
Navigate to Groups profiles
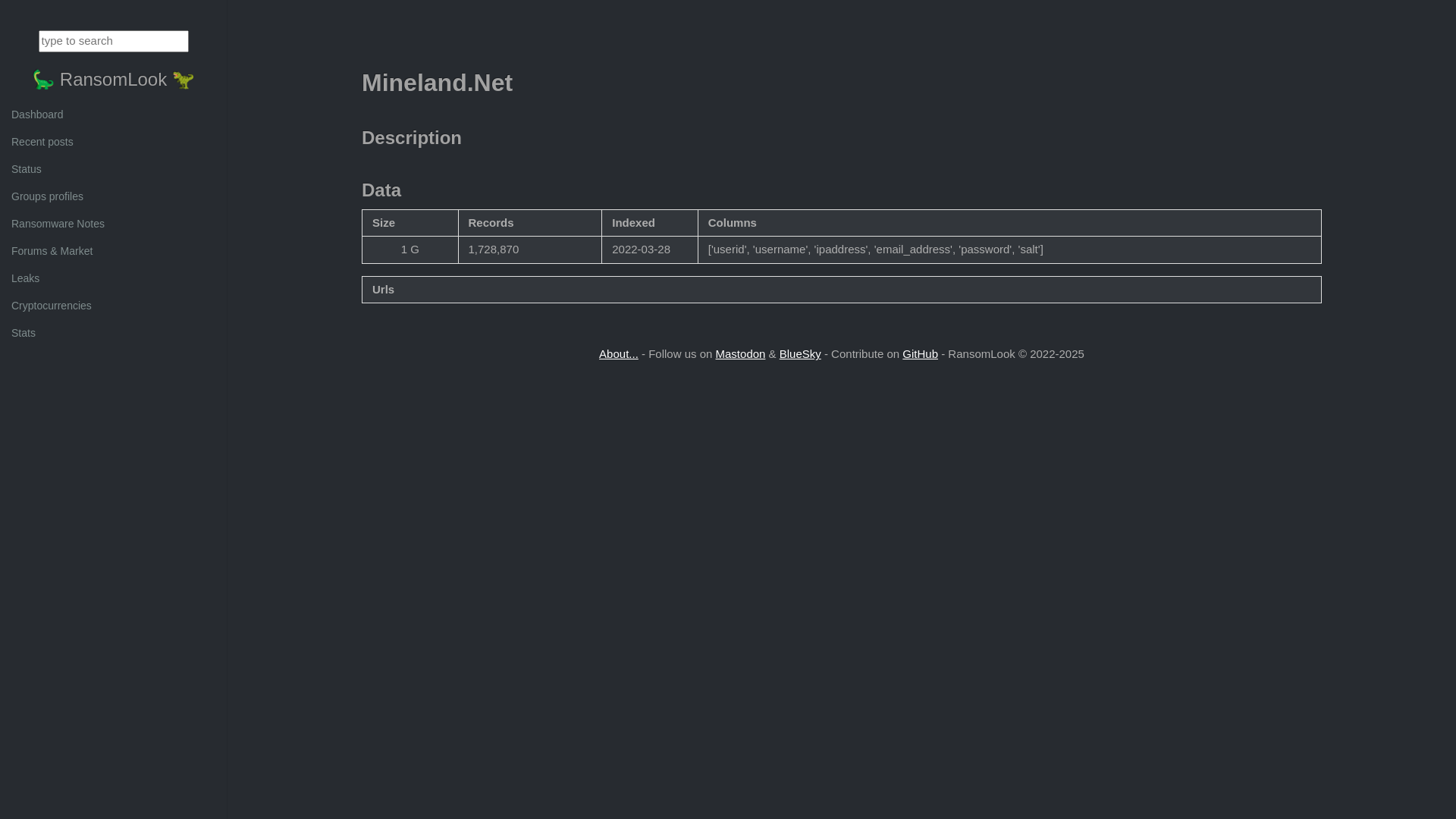pyautogui.click(x=47, y=196)
